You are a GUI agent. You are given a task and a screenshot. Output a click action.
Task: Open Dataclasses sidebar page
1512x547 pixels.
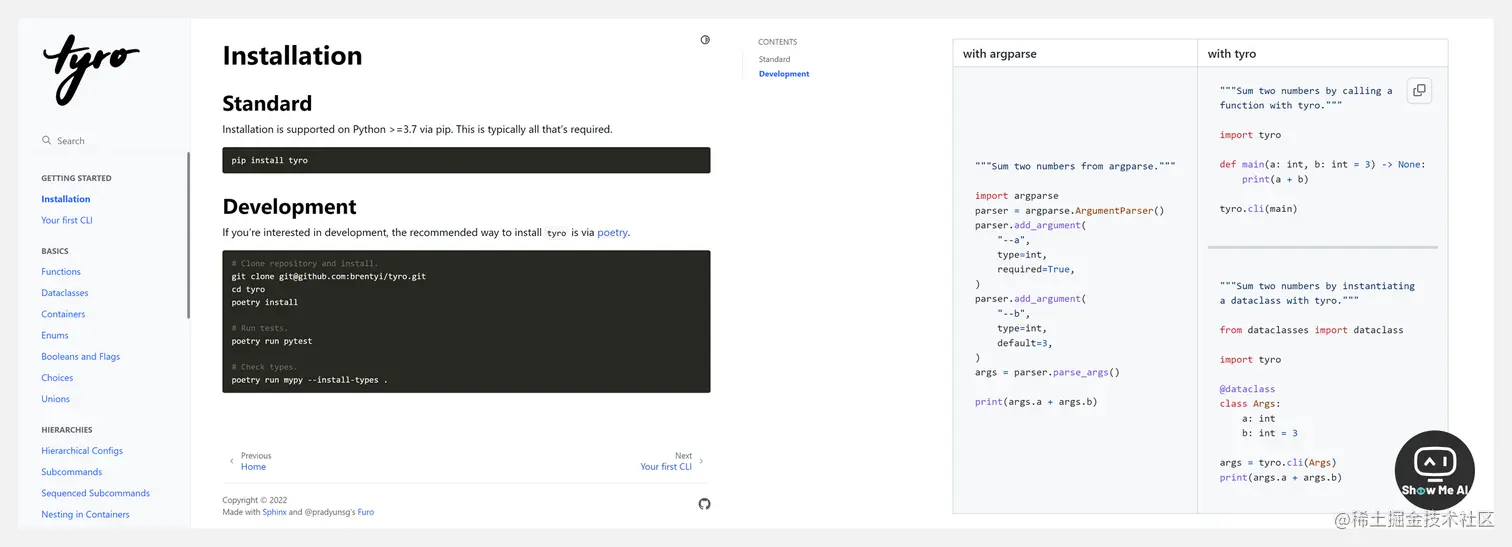tap(65, 293)
